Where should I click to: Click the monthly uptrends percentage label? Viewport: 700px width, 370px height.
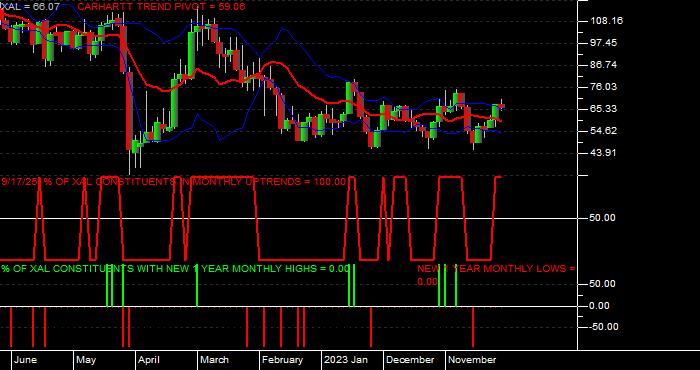tap(174, 182)
